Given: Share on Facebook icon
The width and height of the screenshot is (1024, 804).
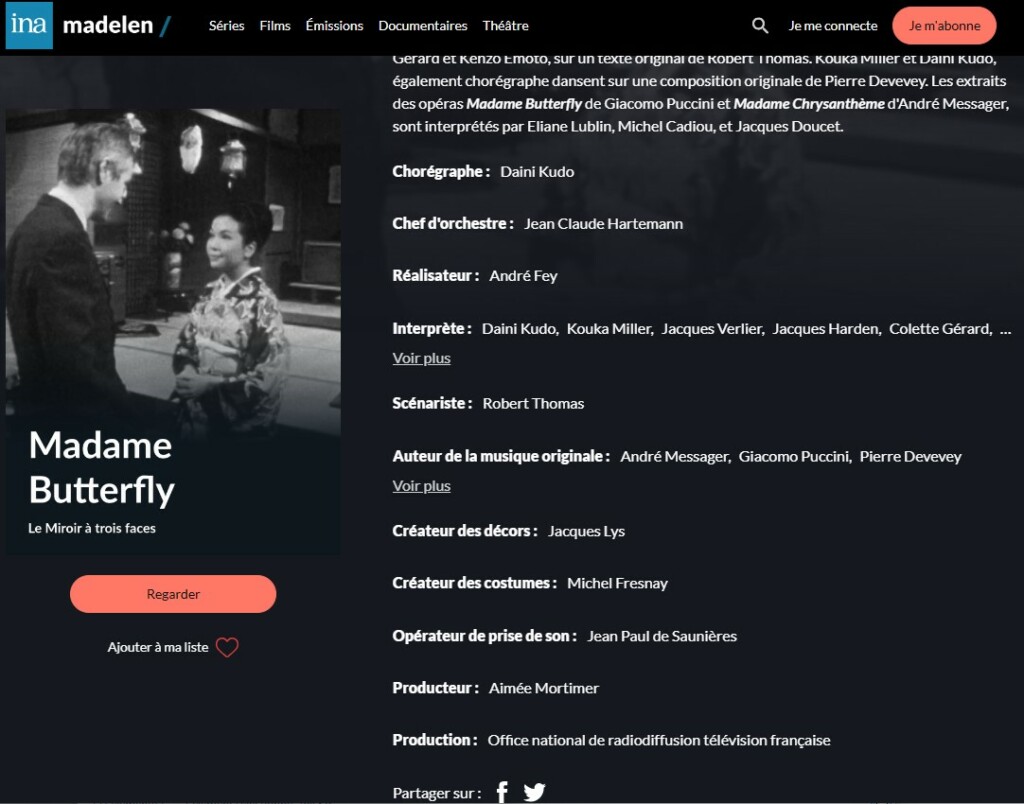Looking at the screenshot, I should (502, 792).
